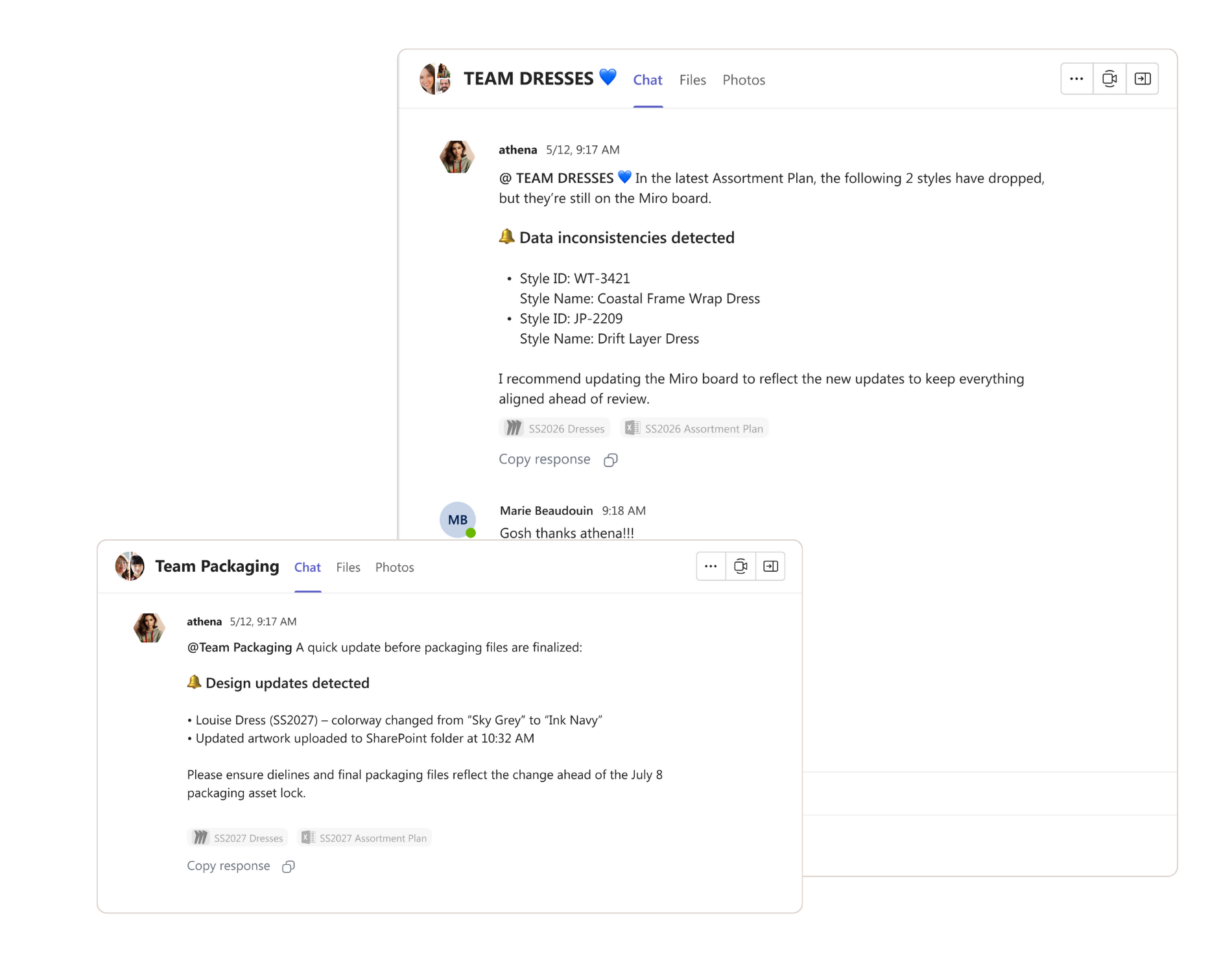The height and width of the screenshot is (962, 1232).
Task: Click 'Updated artwork uploaded to SharePoint' bullet
Action: pyautogui.click(x=361, y=738)
